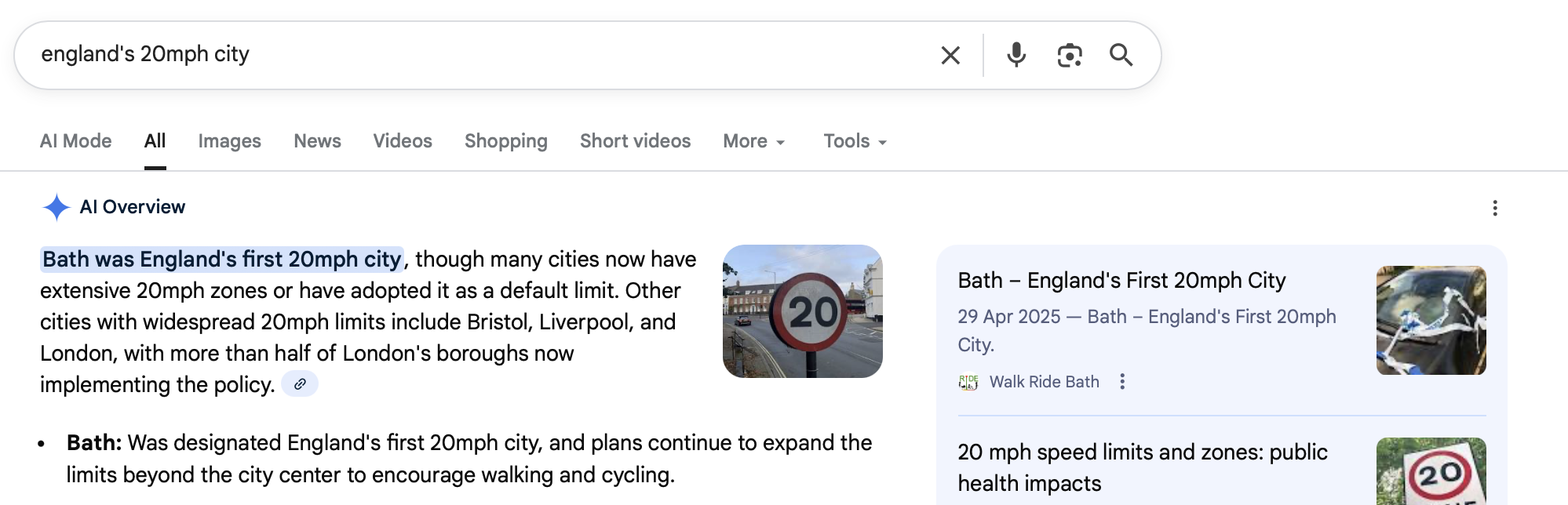
Task: Open search by image camera icon
Action: click(x=1069, y=55)
